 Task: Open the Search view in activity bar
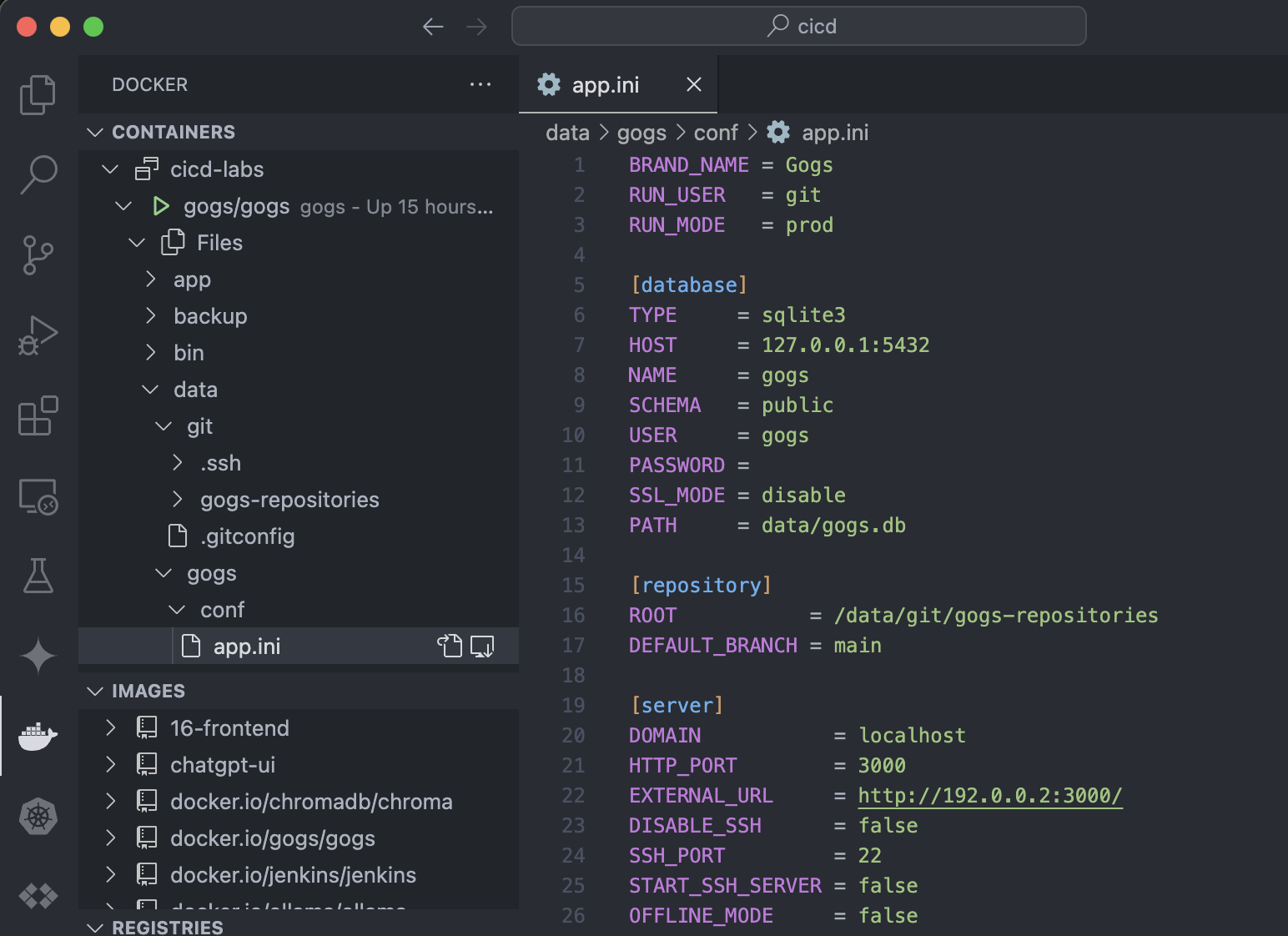[38, 174]
